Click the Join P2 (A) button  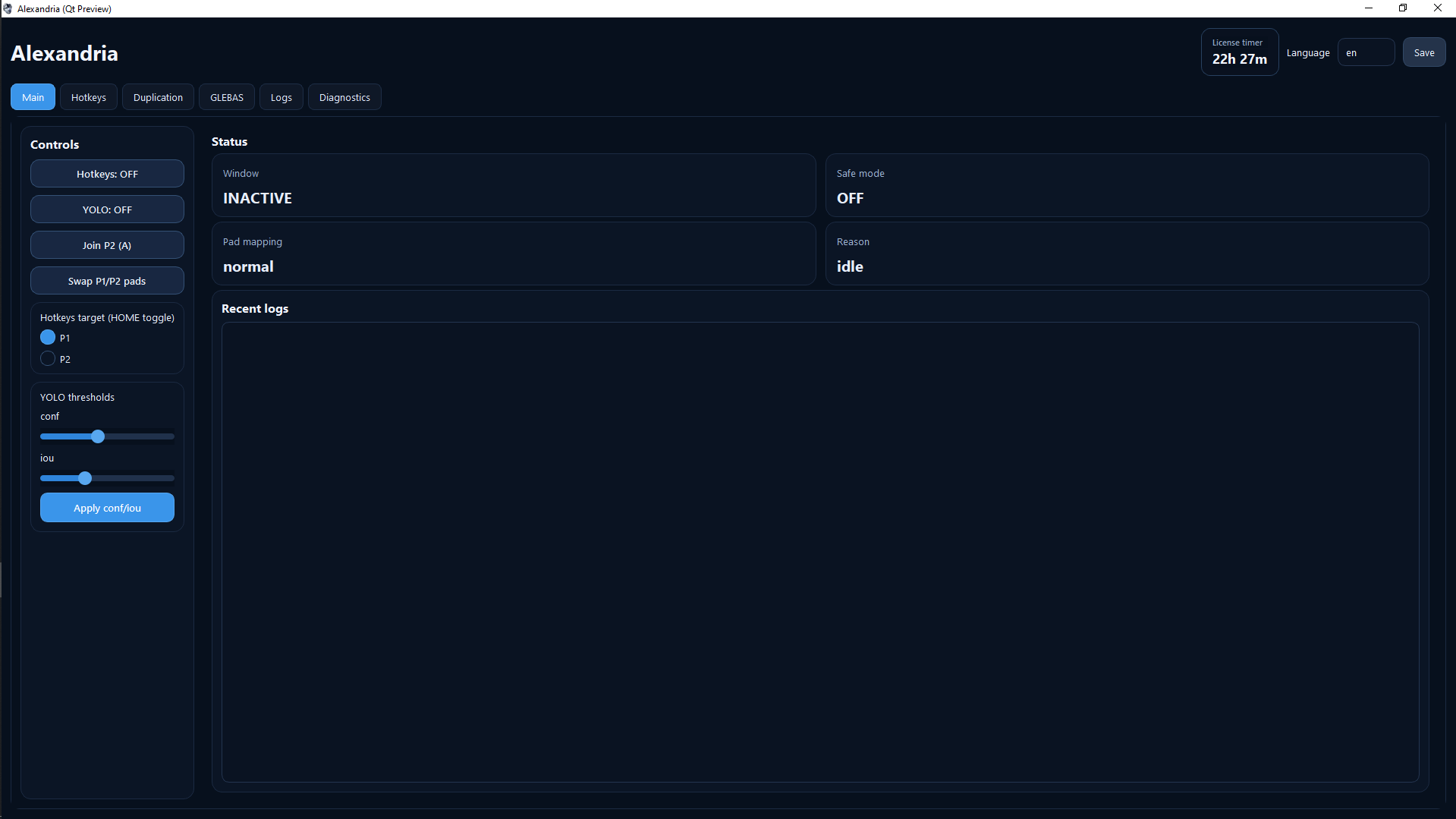pyautogui.click(x=107, y=245)
